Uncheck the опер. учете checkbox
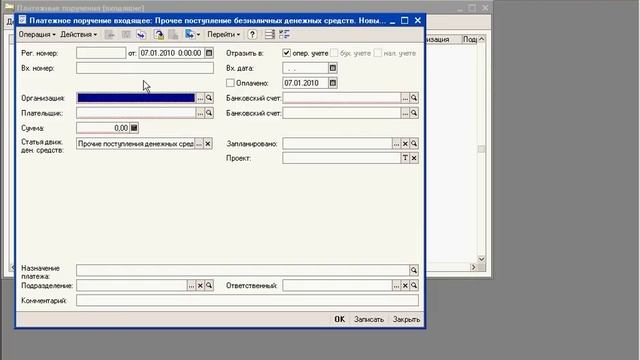Image resolution: width=640 pixels, height=360 pixels. [287, 53]
